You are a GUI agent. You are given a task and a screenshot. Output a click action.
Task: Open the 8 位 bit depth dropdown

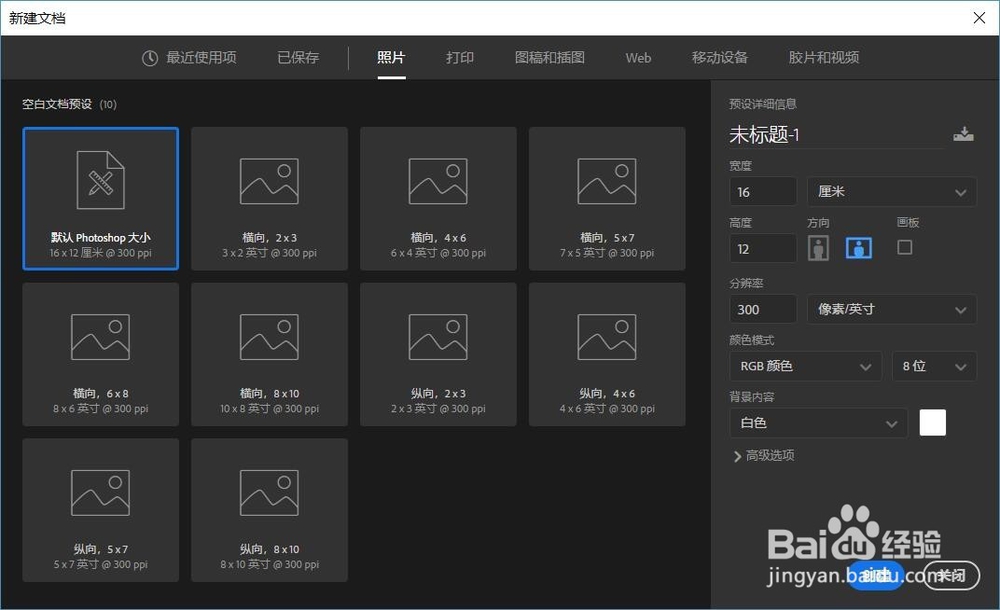pyautogui.click(x=934, y=366)
